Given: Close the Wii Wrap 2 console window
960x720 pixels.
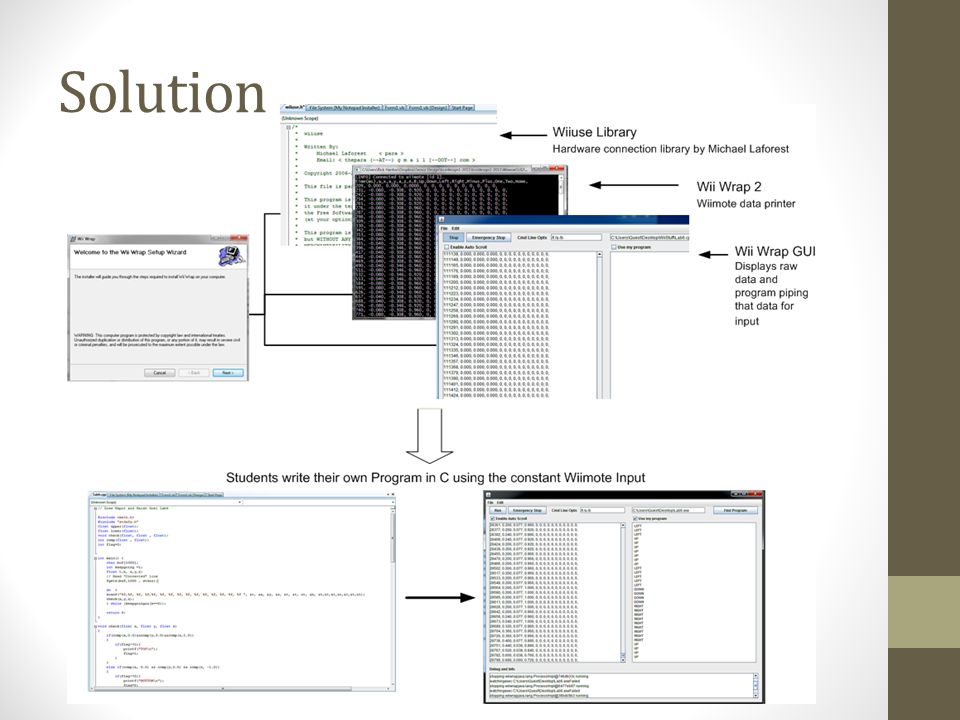Looking at the screenshot, I should pos(557,168).
